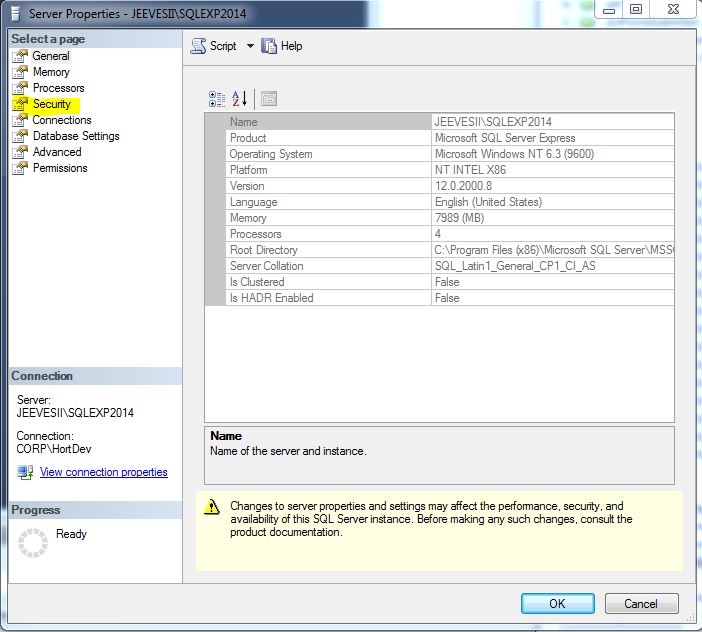Click value Microsoft Windows NT 6.3 (9600)
This screenshot has width=702, height=632.
tap(514, 154)
